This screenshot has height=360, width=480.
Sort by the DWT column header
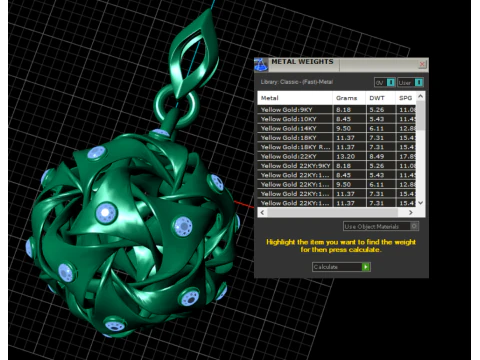[381, 98]
